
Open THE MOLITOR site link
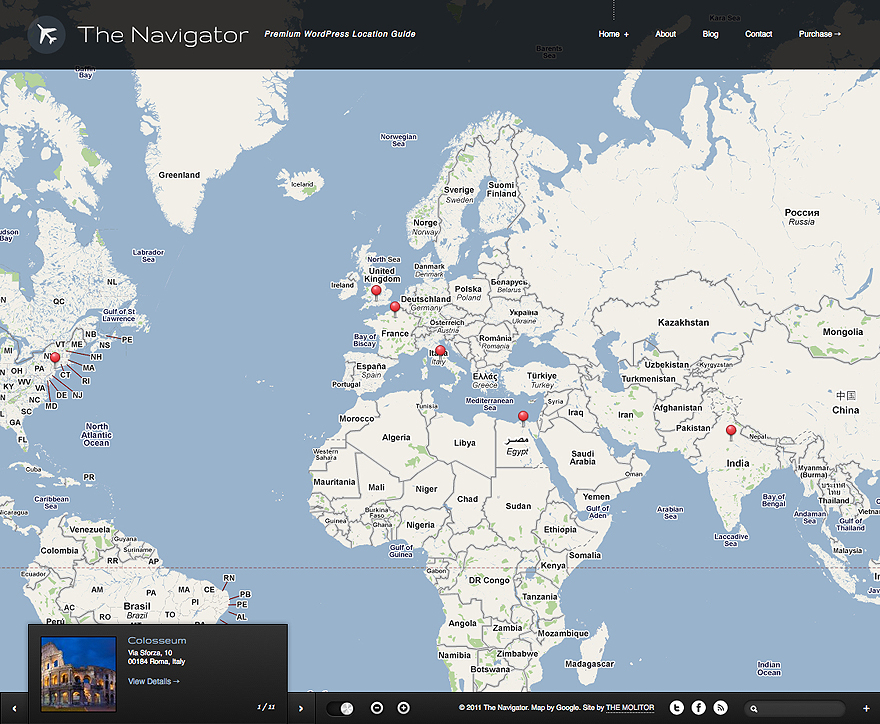tap(630, 708)
